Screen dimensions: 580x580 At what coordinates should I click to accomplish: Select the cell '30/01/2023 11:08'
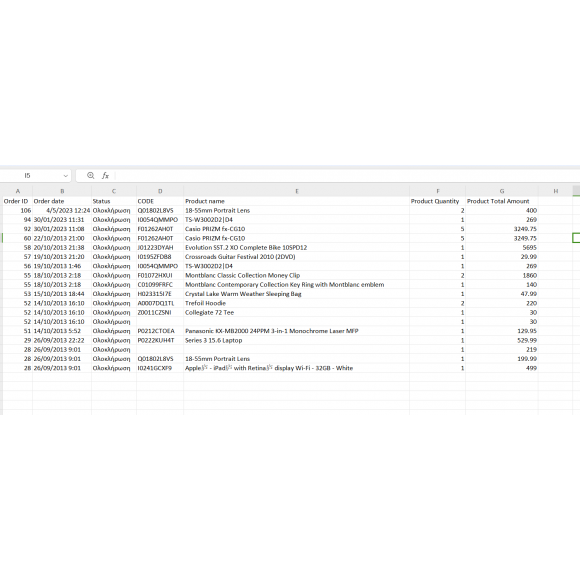click(x=62, y=229)
